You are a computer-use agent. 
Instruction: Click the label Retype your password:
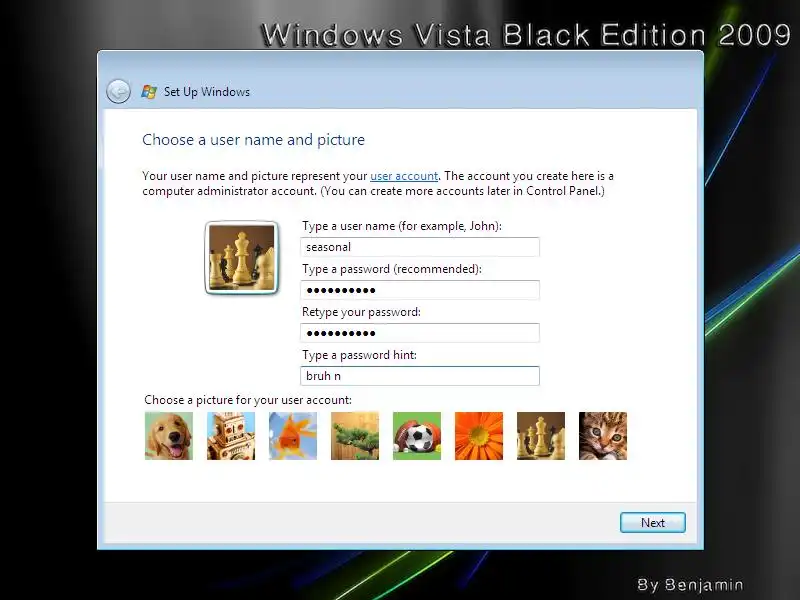click(361, 312)
